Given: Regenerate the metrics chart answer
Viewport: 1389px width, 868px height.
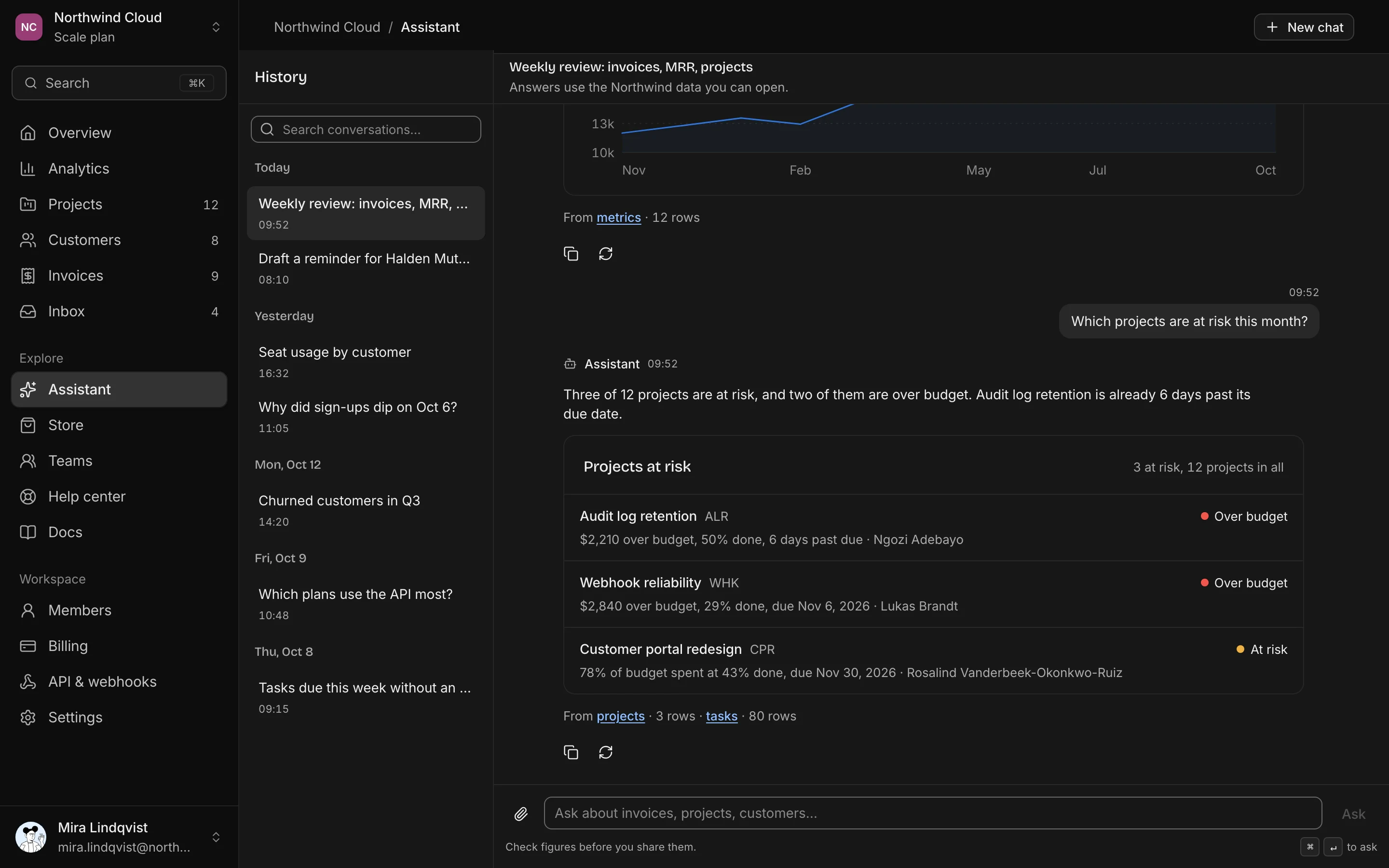Looking at the screenshot, I should (606, 253).
